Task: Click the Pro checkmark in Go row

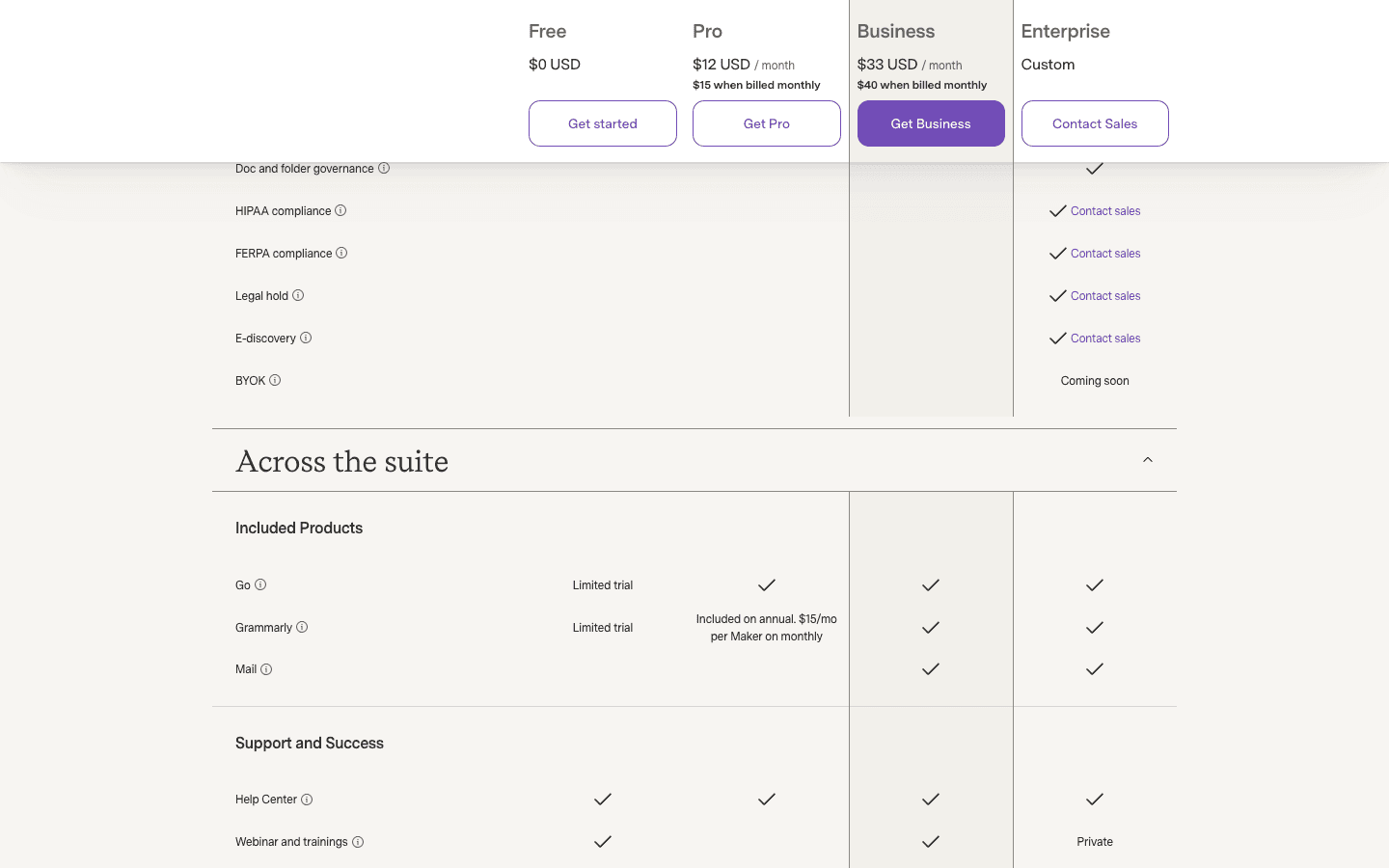Action: (767, 585)
